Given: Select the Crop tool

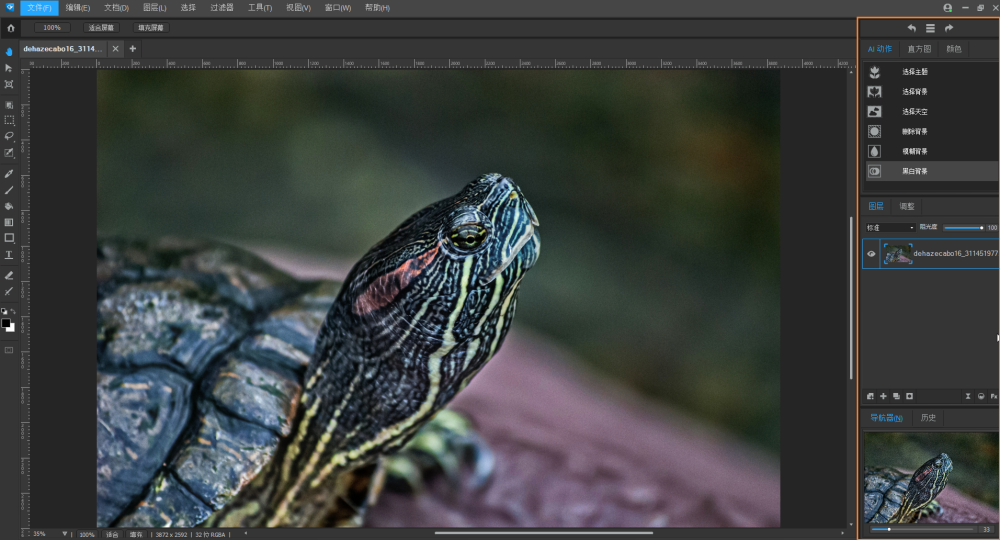Looking at the screenshot, I should pos(9,85).
